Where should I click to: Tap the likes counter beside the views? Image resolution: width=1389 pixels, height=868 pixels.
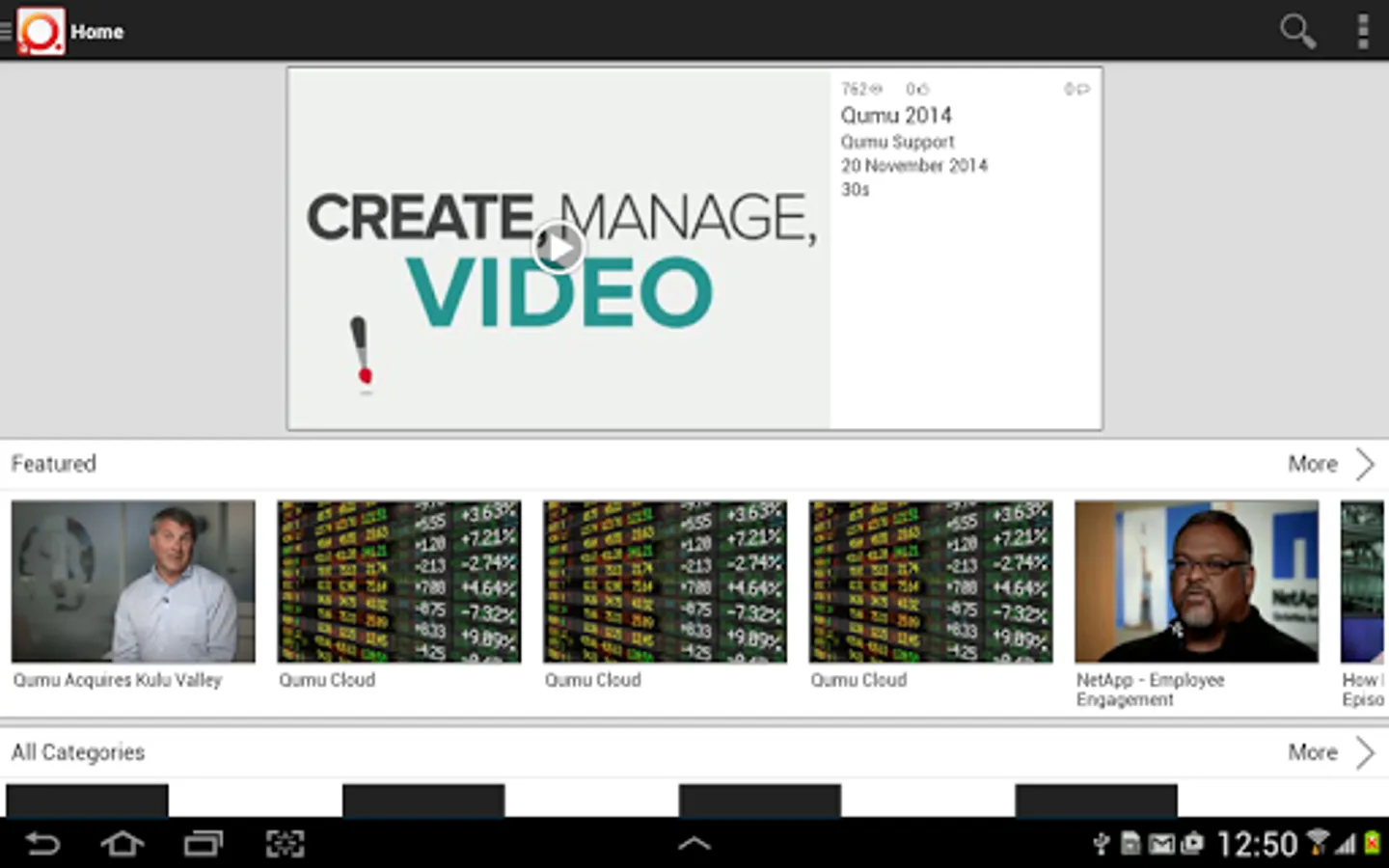pos(917,89)
